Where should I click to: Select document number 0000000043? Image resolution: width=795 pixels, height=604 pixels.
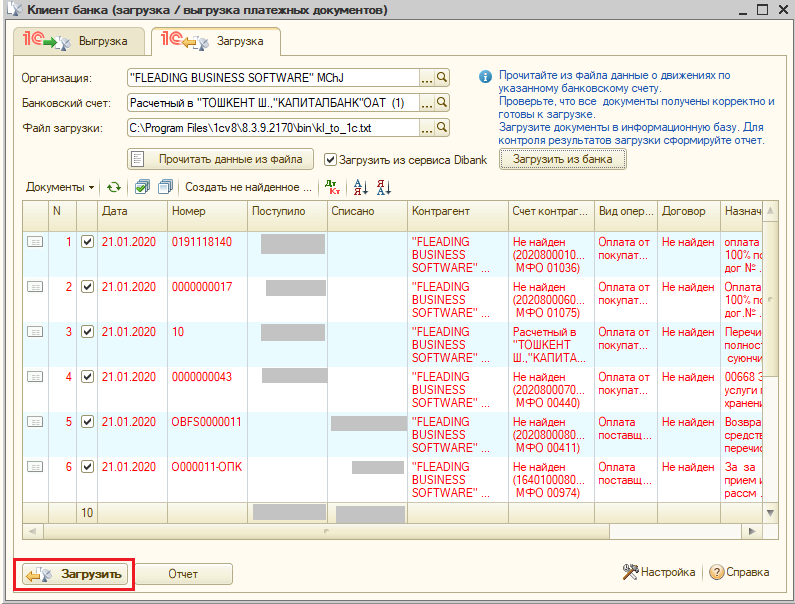[202, 377]
